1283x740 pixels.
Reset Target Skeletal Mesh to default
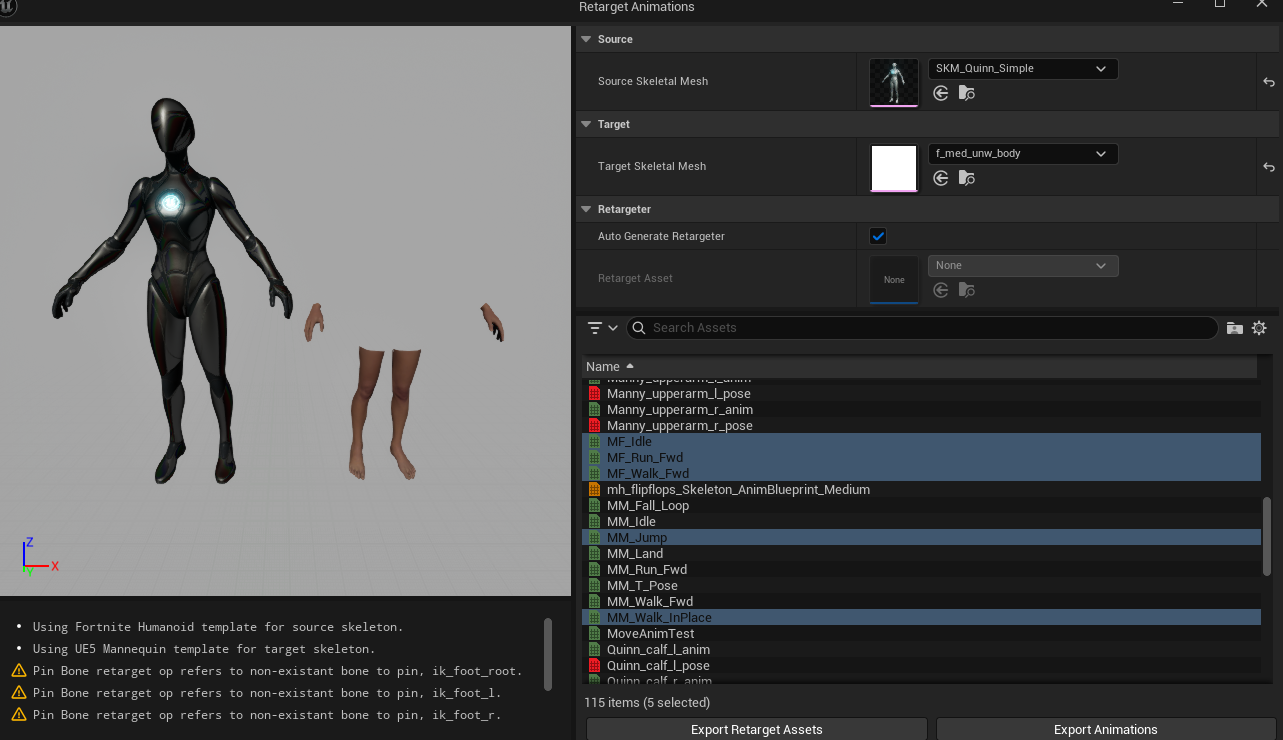pyautogui.click(x=1269, y=167)
